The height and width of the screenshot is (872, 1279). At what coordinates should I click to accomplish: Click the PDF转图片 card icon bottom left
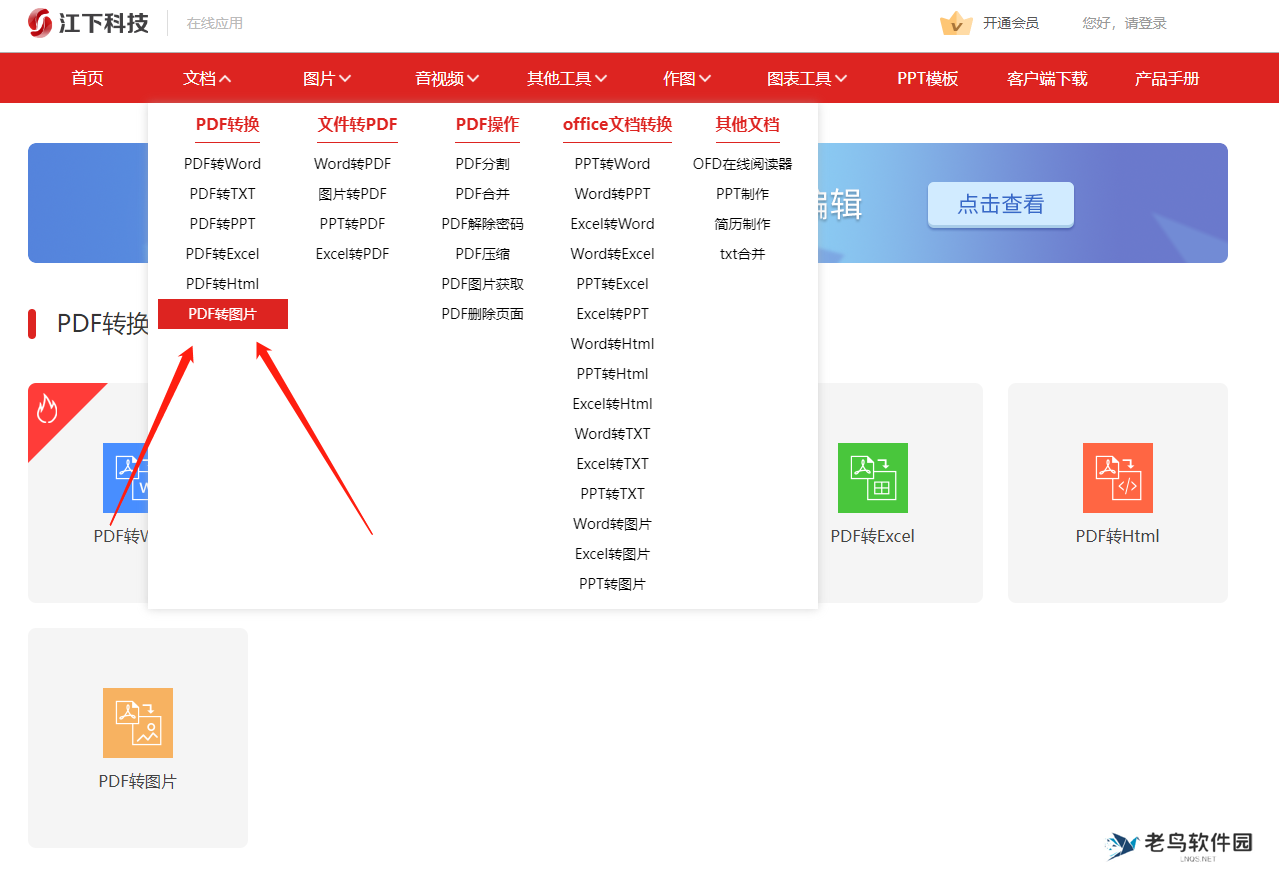pyautogui.click(x=137, y=722)
